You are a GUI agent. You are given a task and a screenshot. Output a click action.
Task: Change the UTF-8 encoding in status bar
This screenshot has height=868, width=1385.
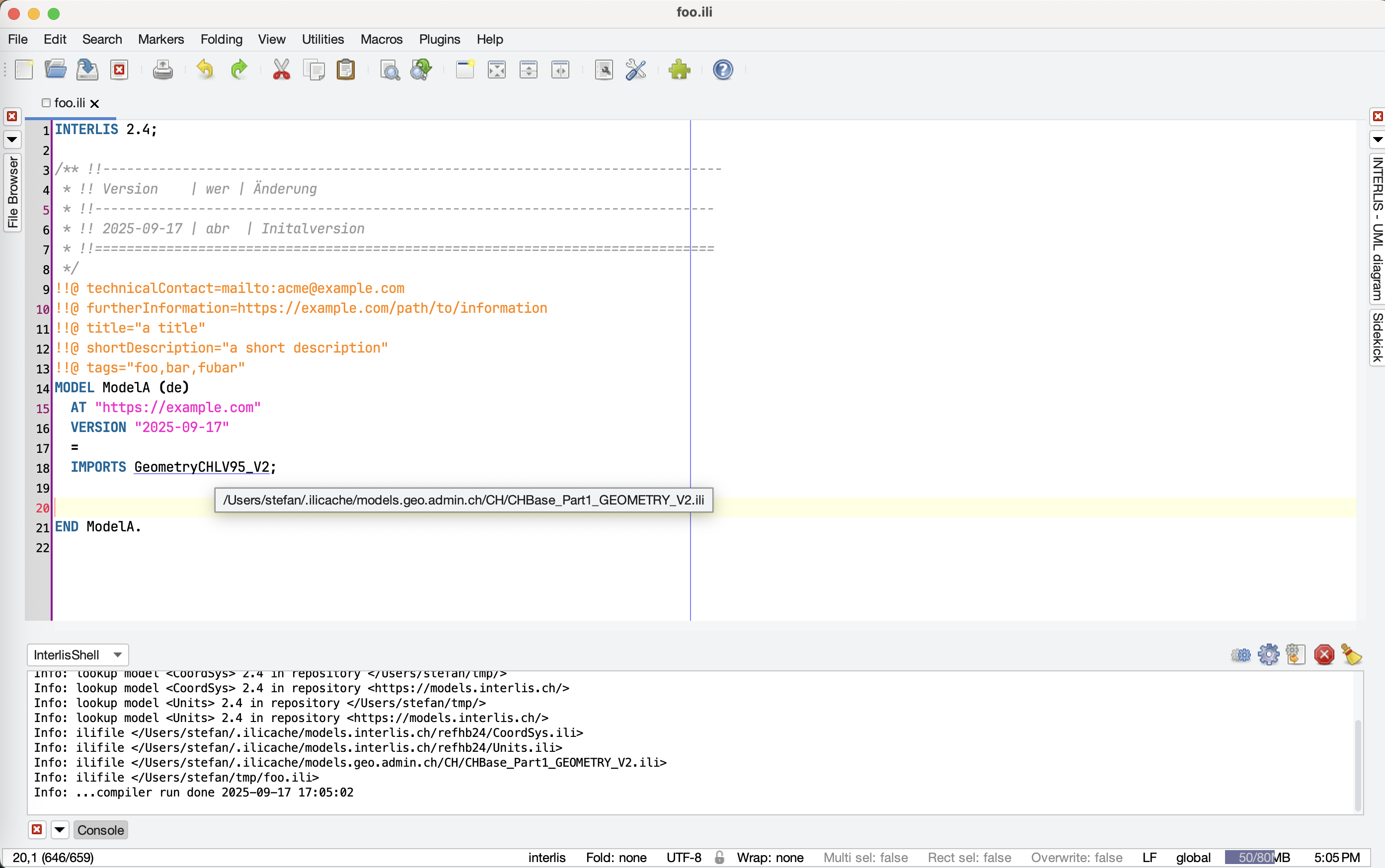[x=684, y=858]
